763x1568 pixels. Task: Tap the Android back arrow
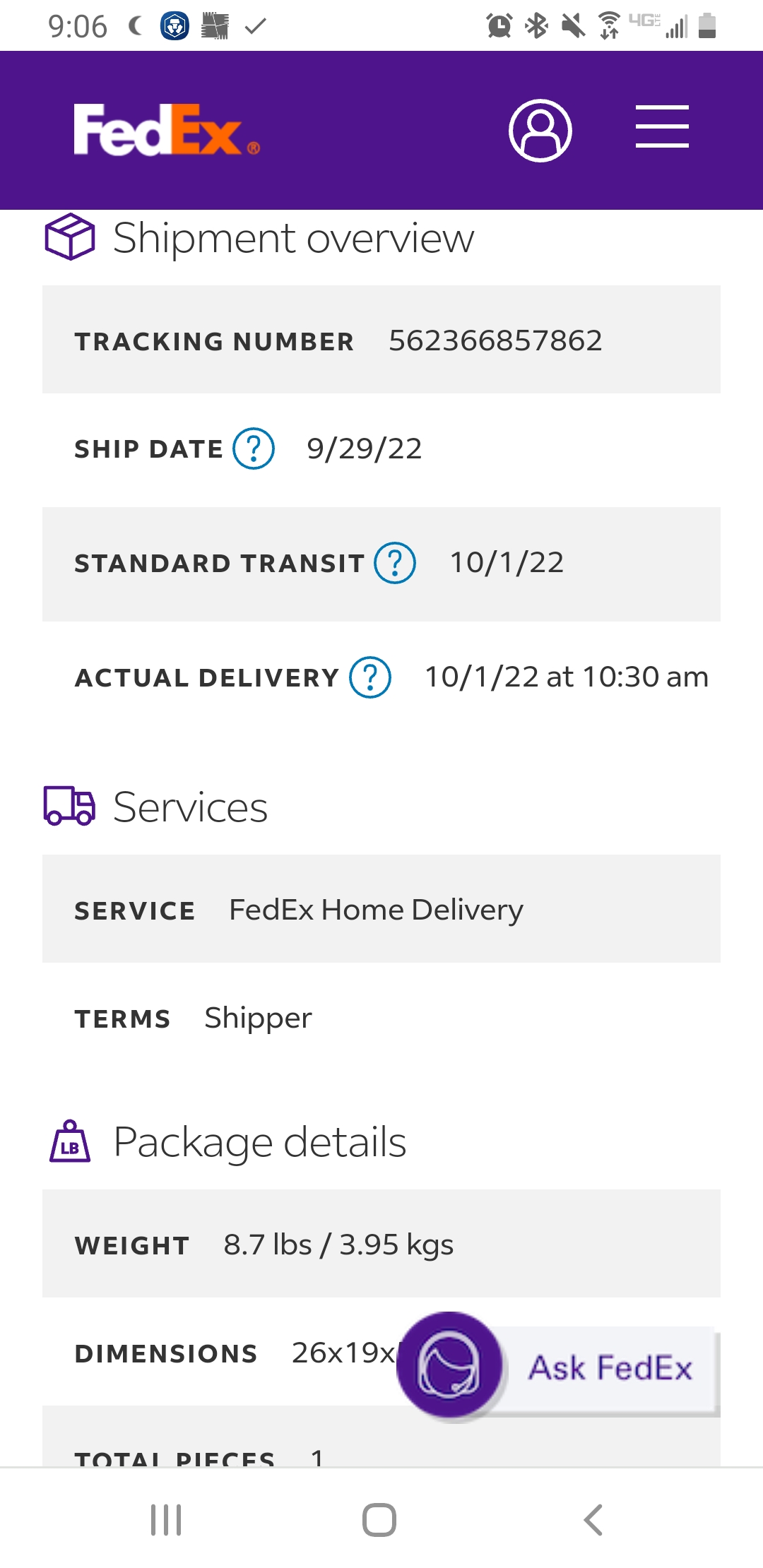[x=593, y=1519]
